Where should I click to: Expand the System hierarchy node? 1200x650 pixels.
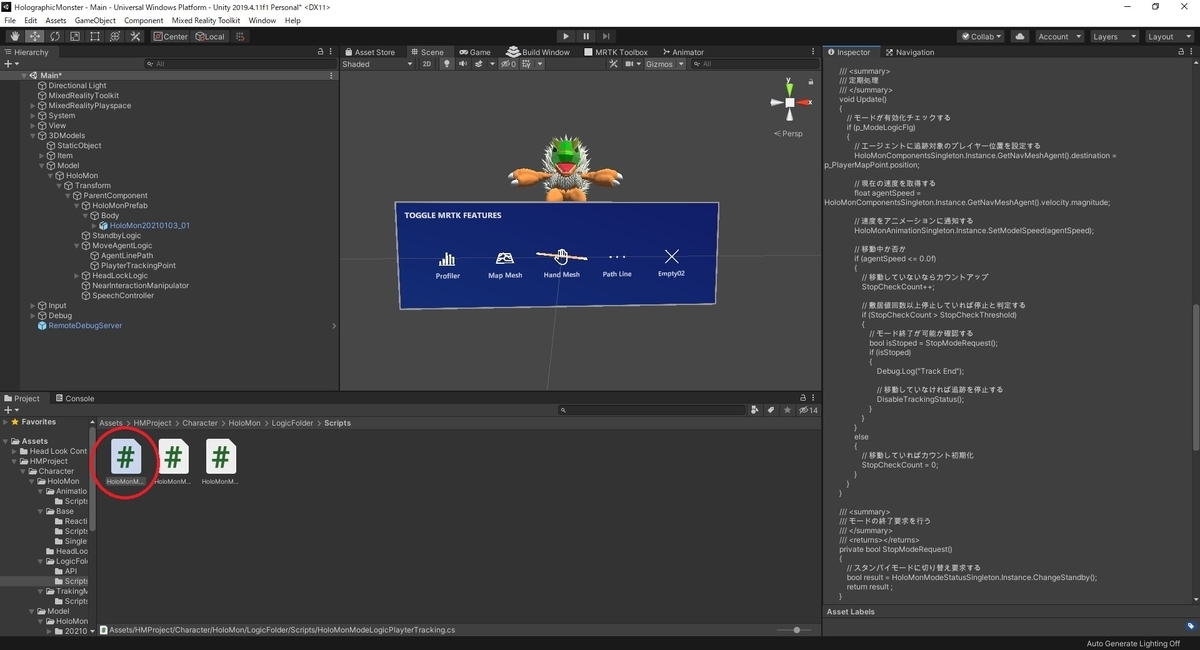tap(33, 116)
